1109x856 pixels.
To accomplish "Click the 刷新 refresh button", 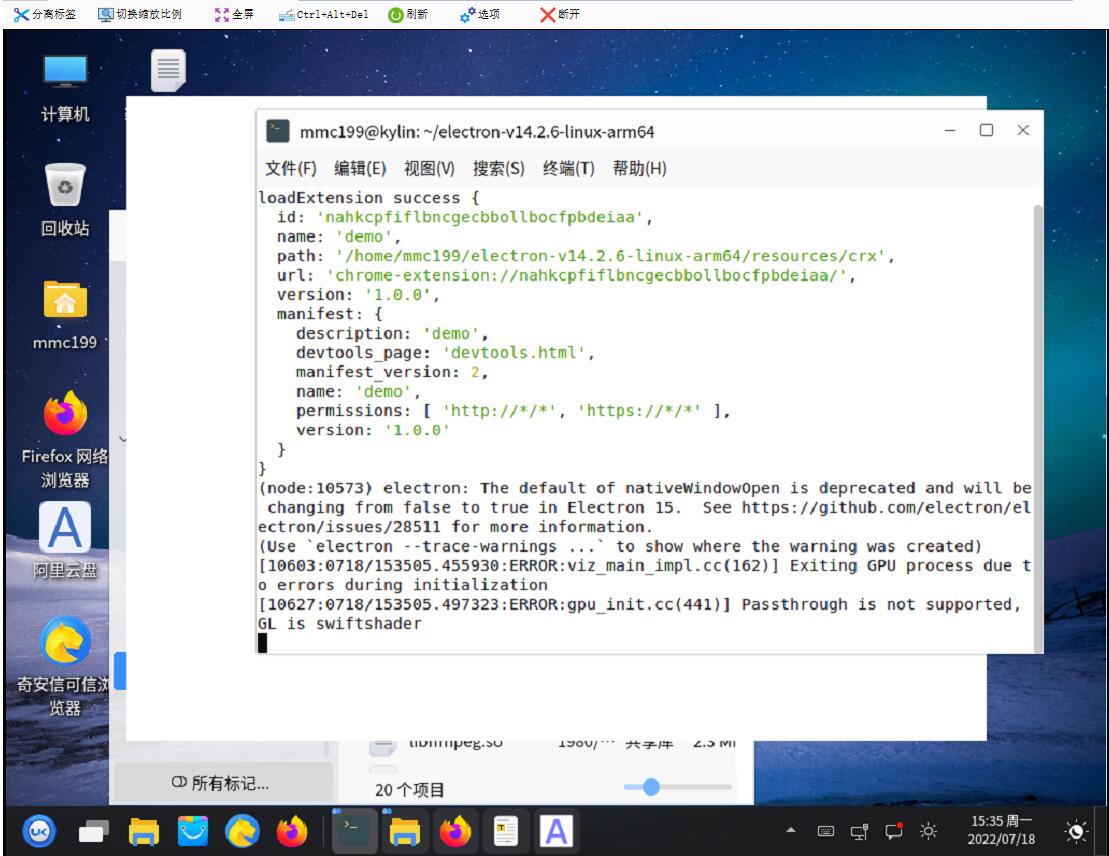I will pos(408,14).
